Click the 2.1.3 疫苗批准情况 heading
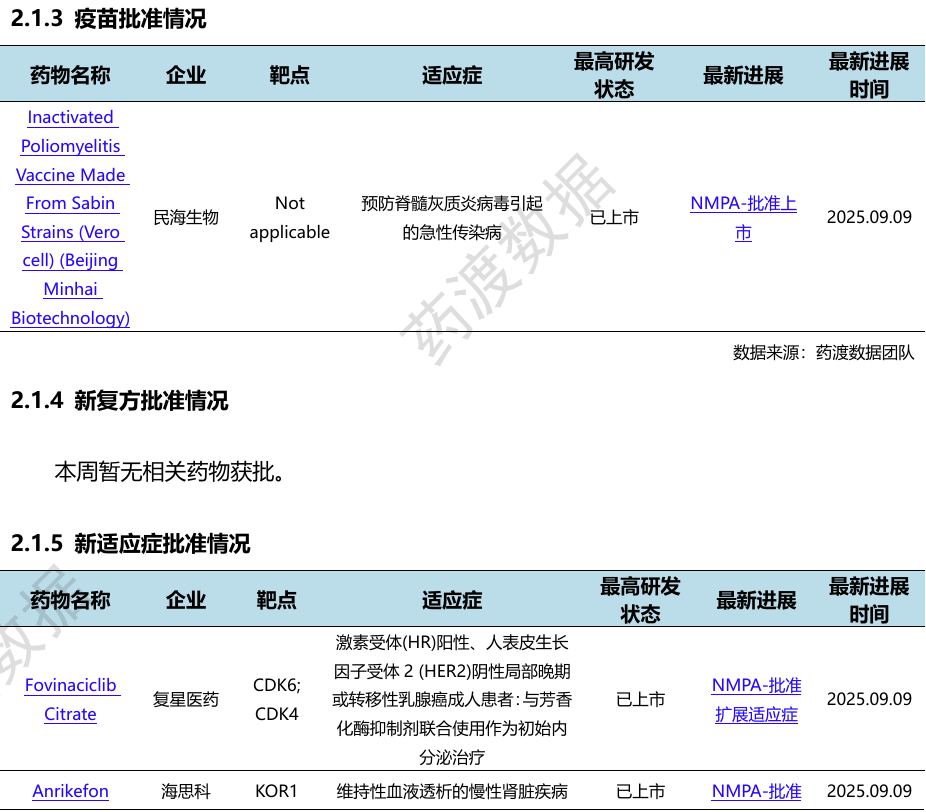Viewport: 926px width, 812px height. (109, 19)
